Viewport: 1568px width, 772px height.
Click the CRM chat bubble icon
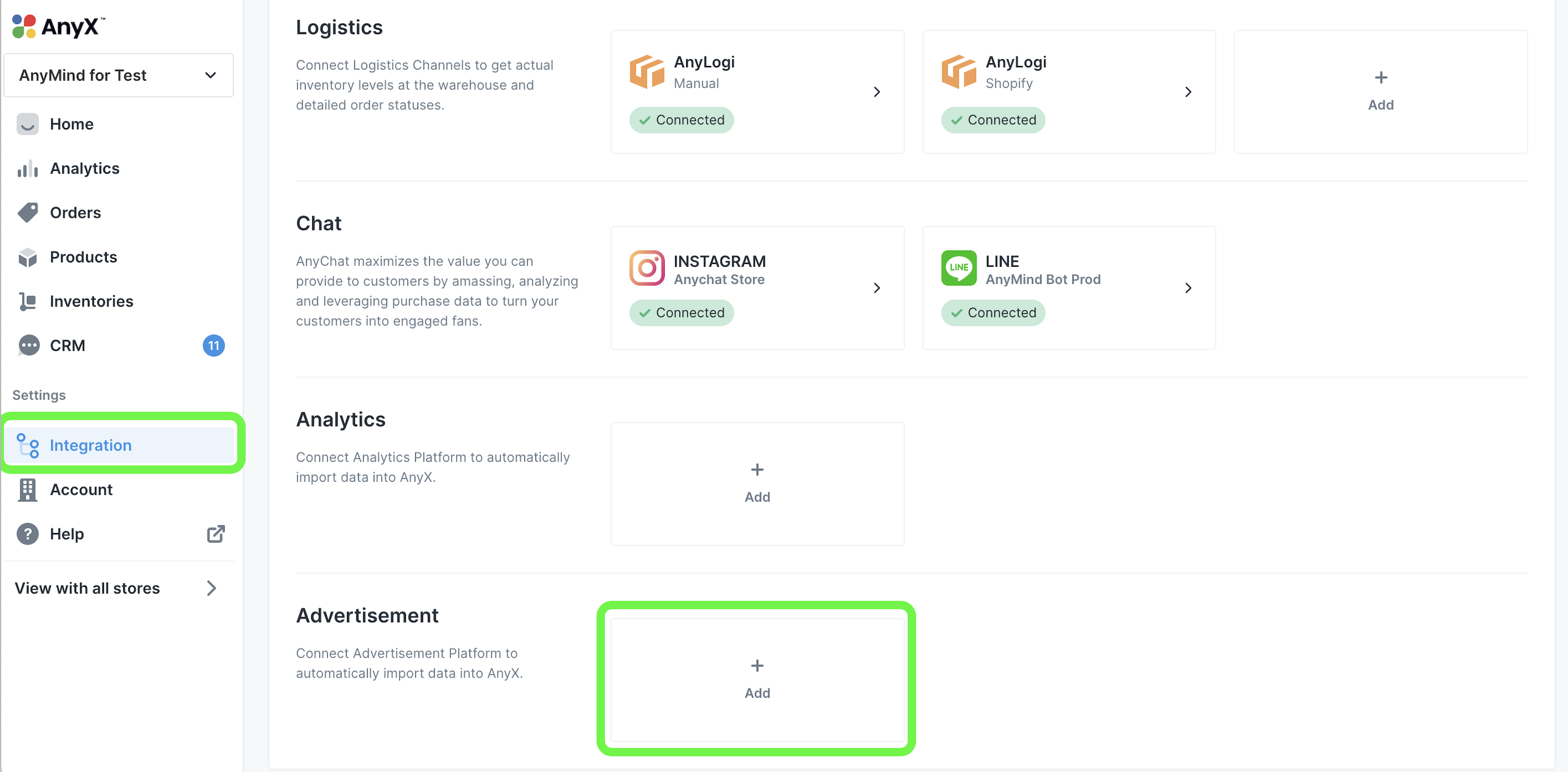point(28,346)
